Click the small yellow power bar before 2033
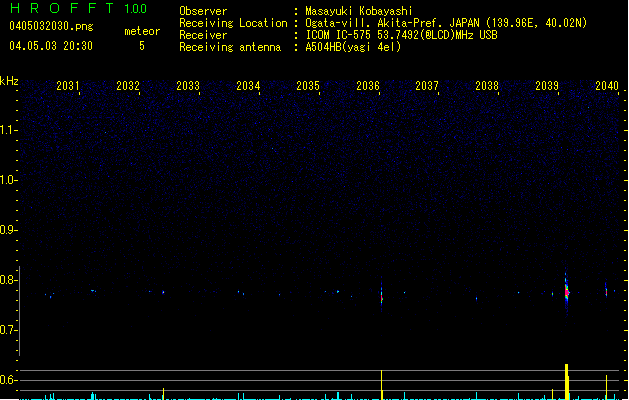This screenshot has height=400, width=629. tap(163, 394)
